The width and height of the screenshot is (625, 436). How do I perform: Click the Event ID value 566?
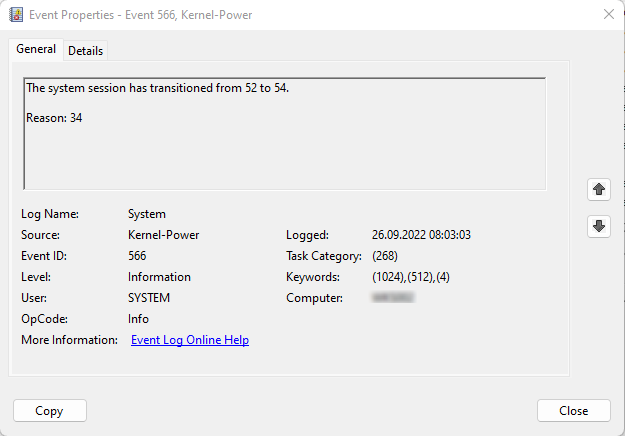(137, 256)
